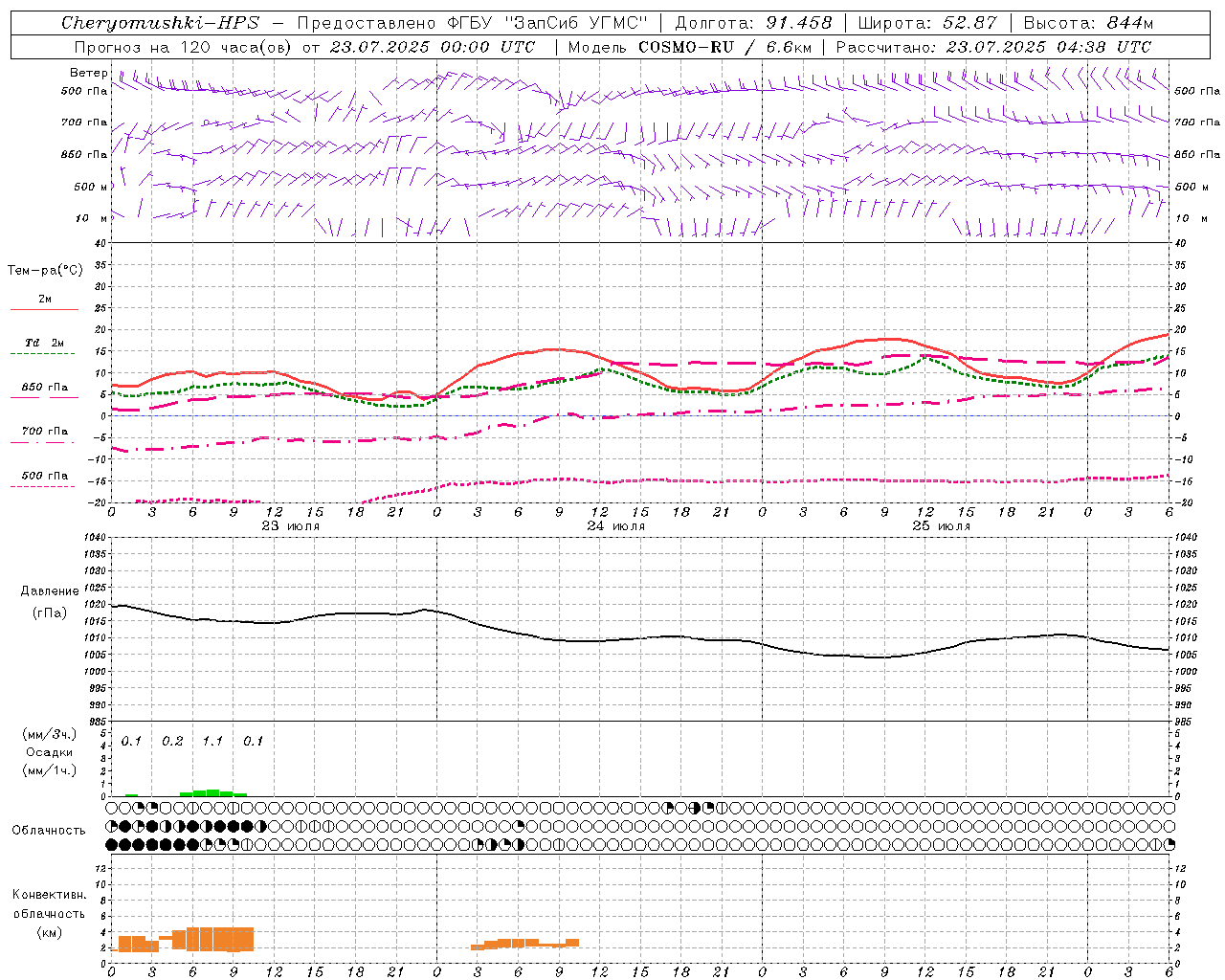Click the (мм/1ч.) unit label
Image resolution: width=1225 pixels, height=980 pixels.
click(x=50, y=770)
